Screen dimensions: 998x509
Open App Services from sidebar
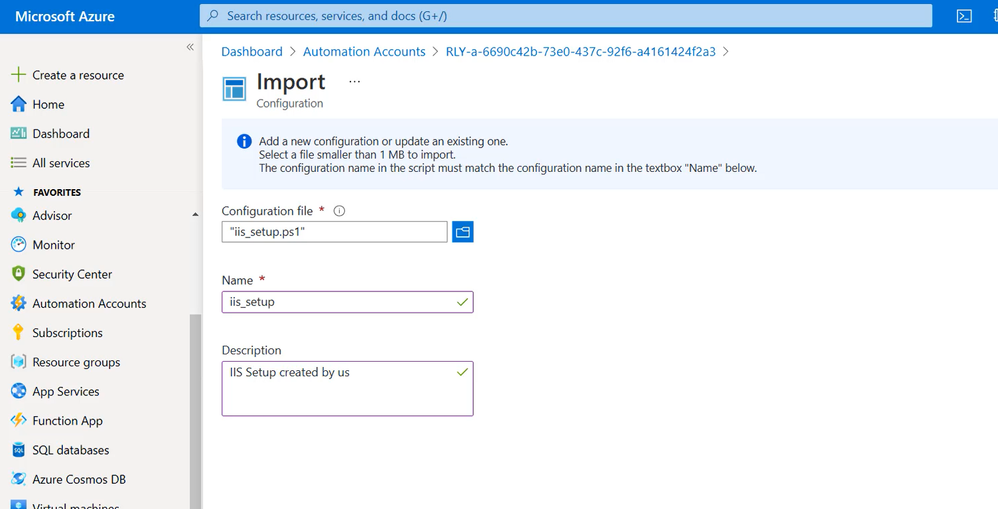[x=66, y=391]
